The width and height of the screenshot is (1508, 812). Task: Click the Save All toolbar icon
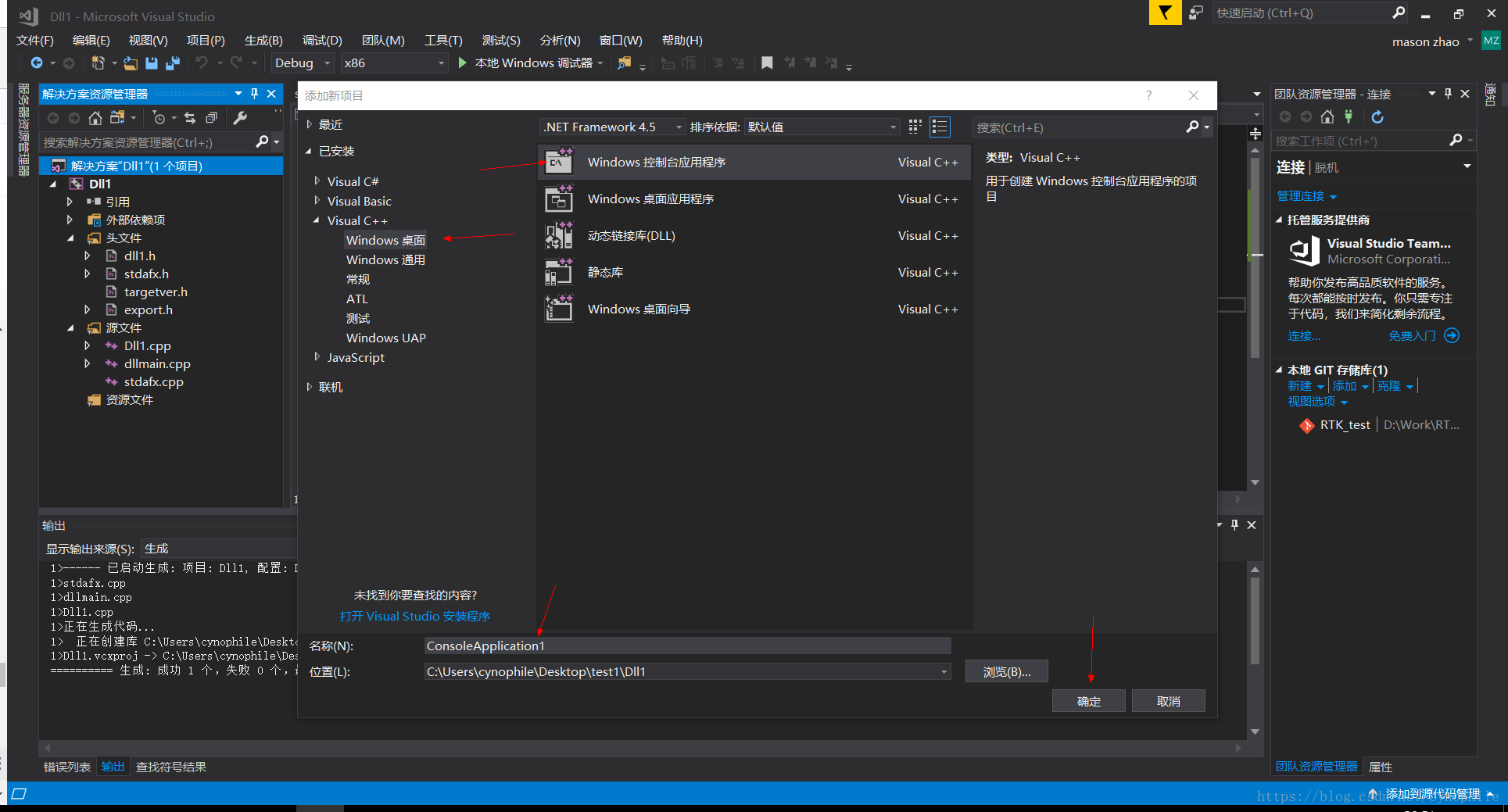click(172, 63)
